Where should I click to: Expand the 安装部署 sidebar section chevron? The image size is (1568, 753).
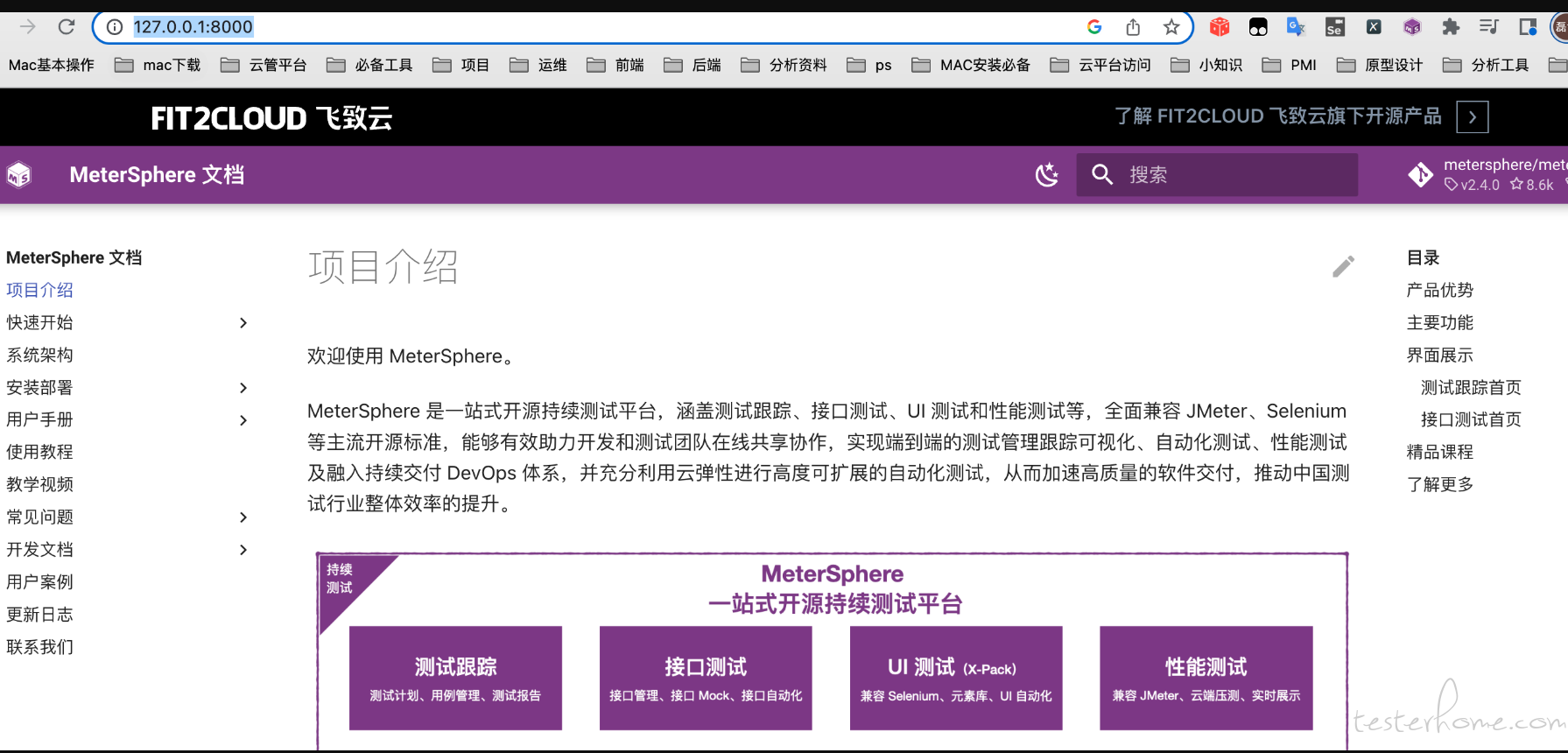point(243,388)
